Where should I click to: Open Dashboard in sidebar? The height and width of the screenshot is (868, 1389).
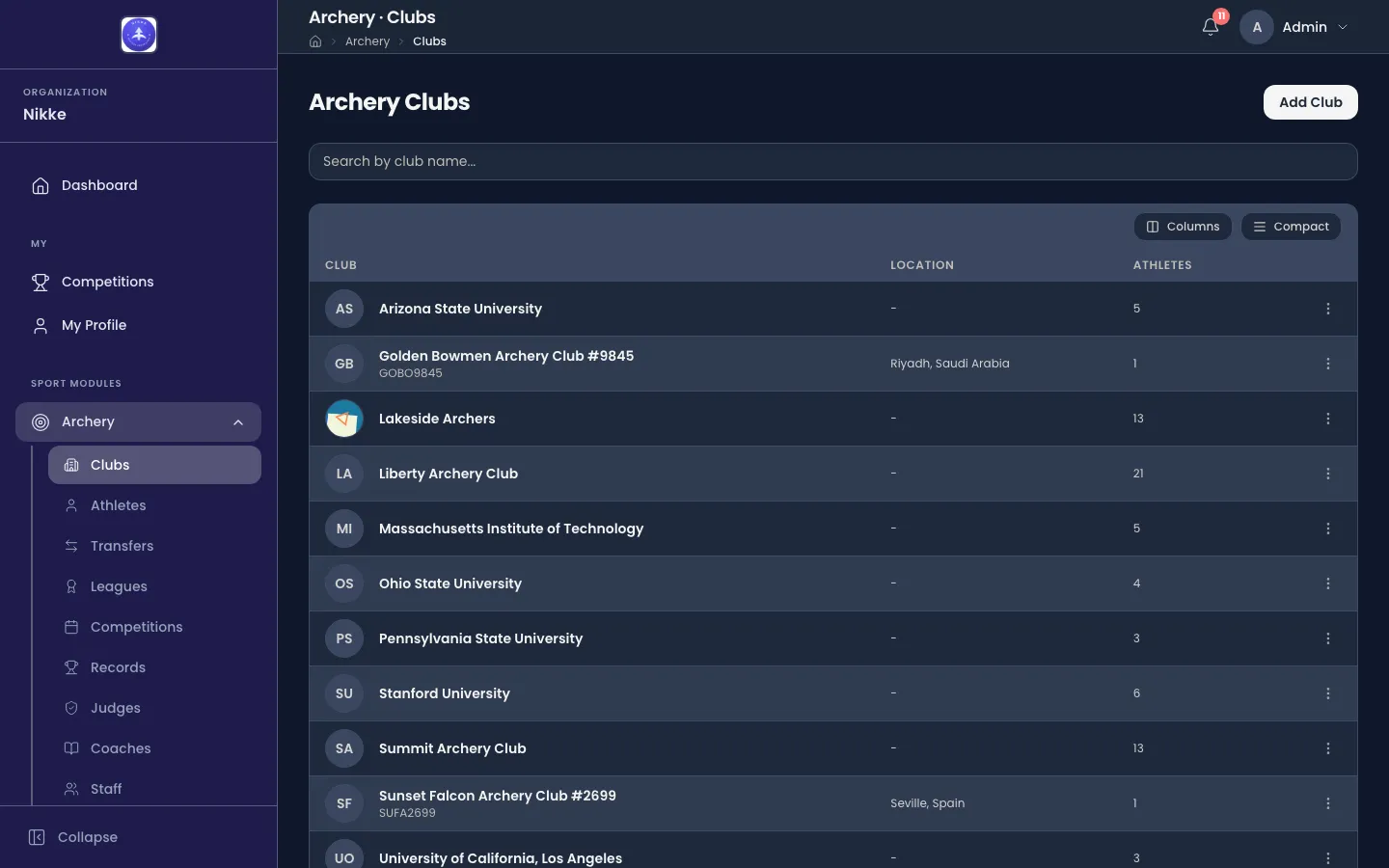138,185
